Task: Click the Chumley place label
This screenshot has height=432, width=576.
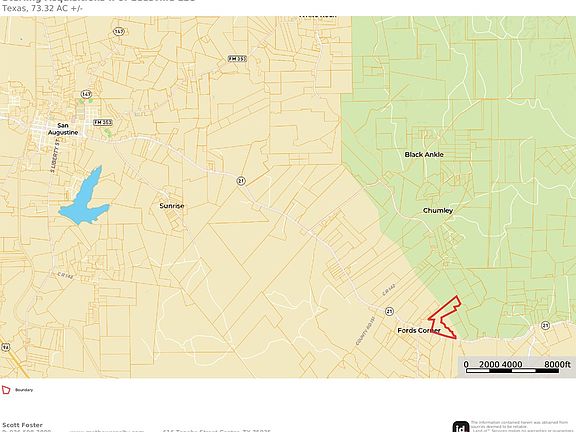Action: tap(438, 210)
